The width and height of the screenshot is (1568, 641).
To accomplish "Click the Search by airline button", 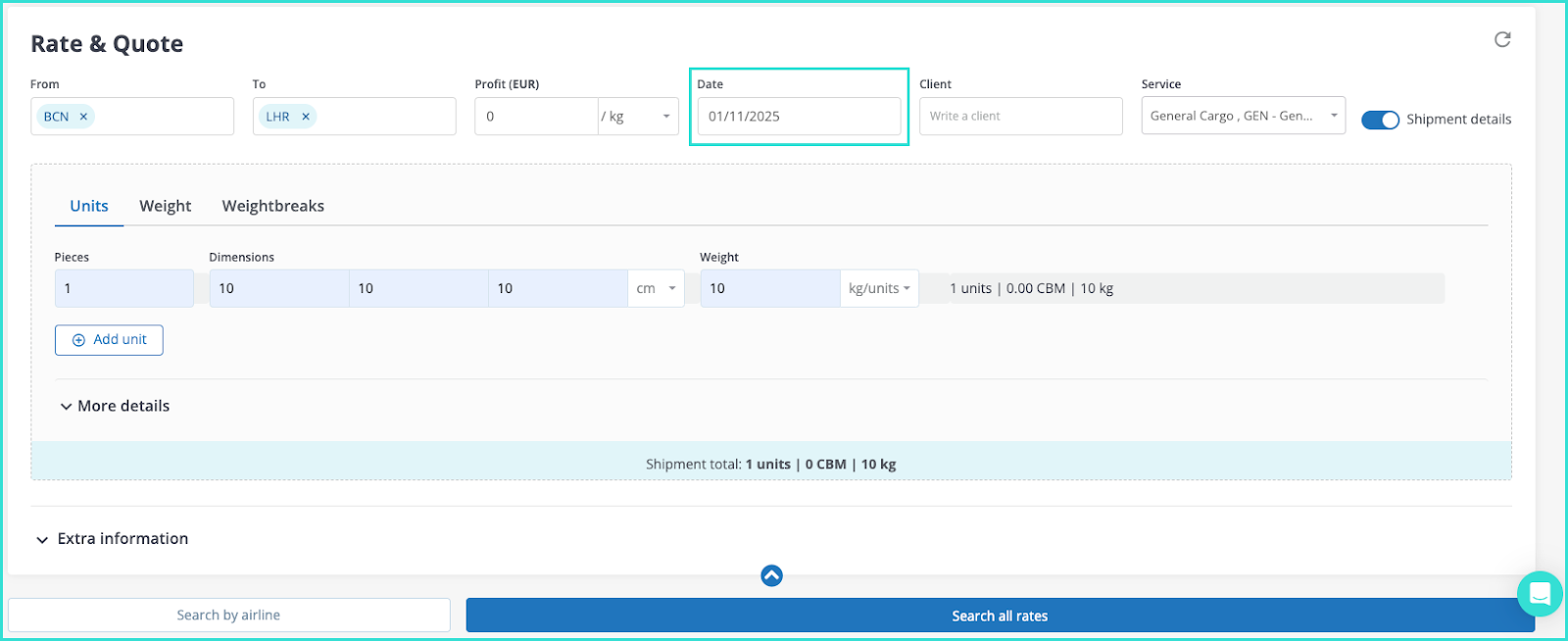I will tap(228, 616).
